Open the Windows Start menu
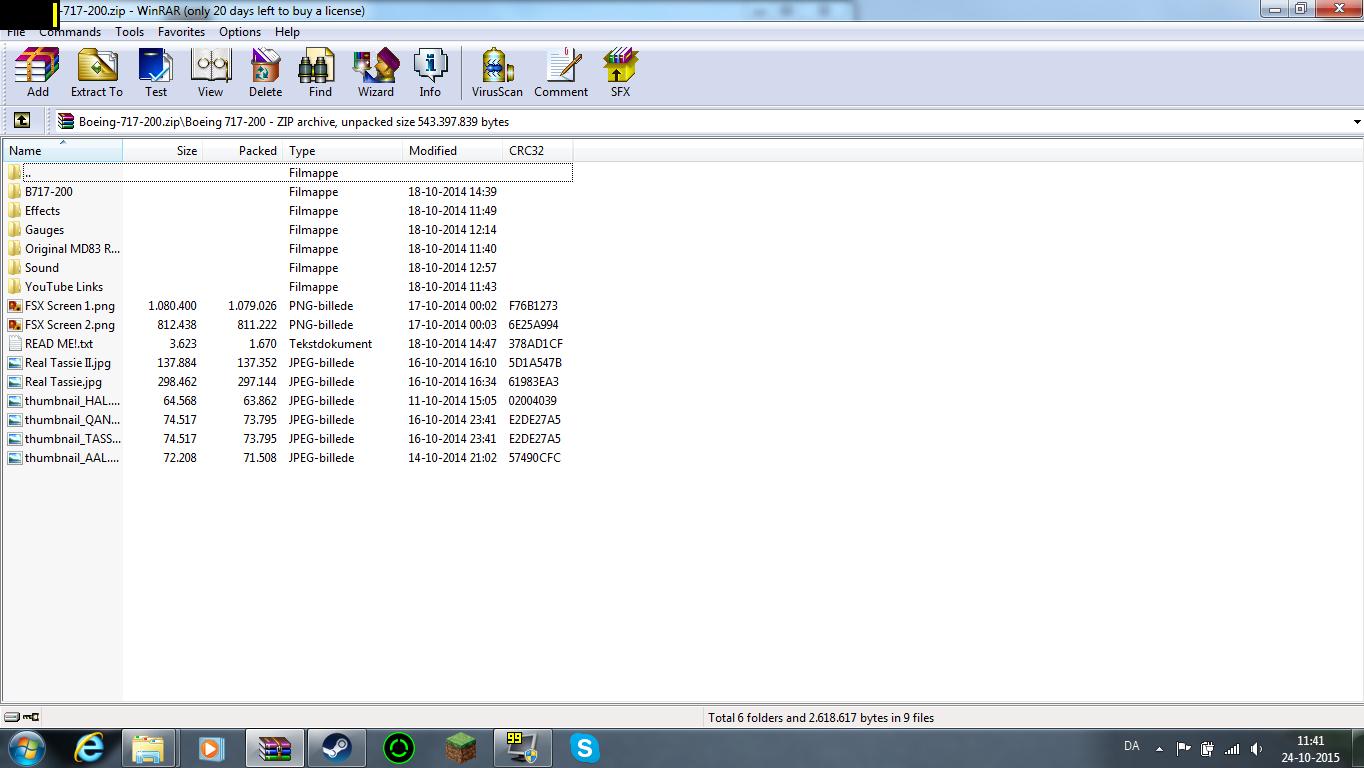The height and width of the screenshot is (768, 1364). click(26, 748)
